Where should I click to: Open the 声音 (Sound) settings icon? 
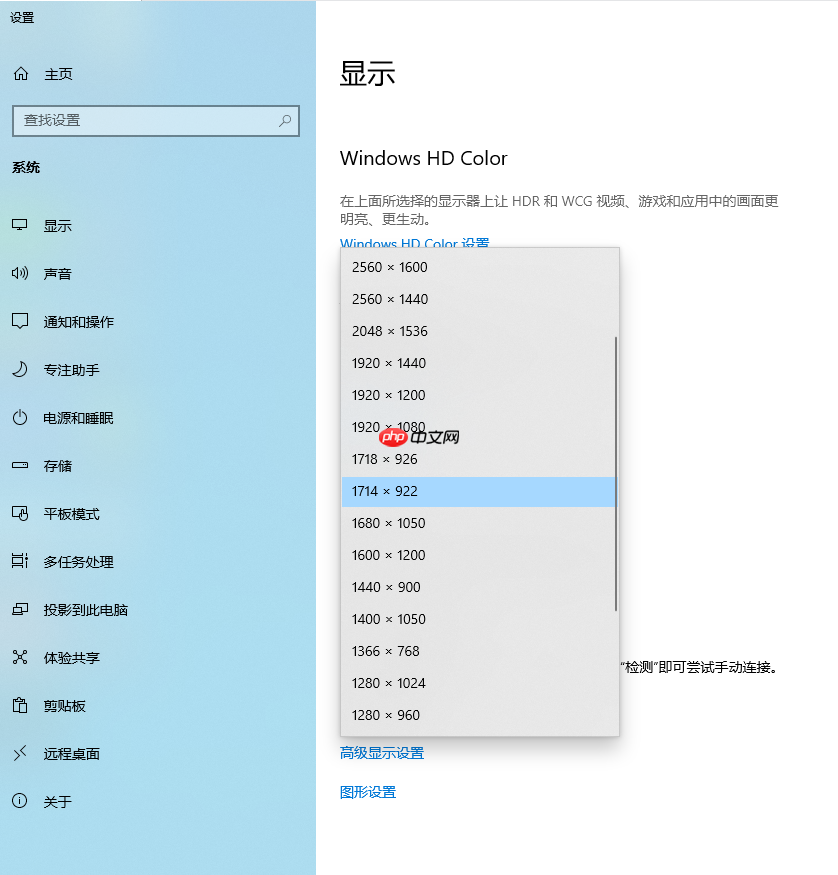coord(22,273)
